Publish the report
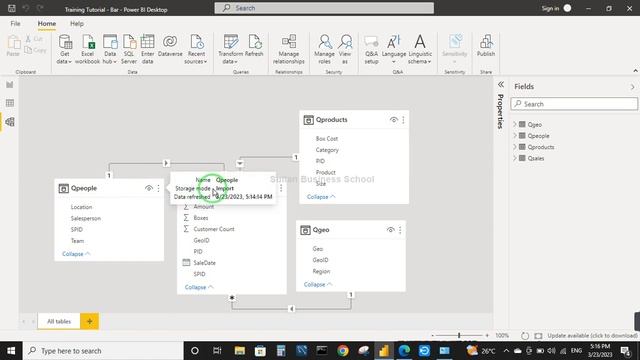 (x=486, y=46)
